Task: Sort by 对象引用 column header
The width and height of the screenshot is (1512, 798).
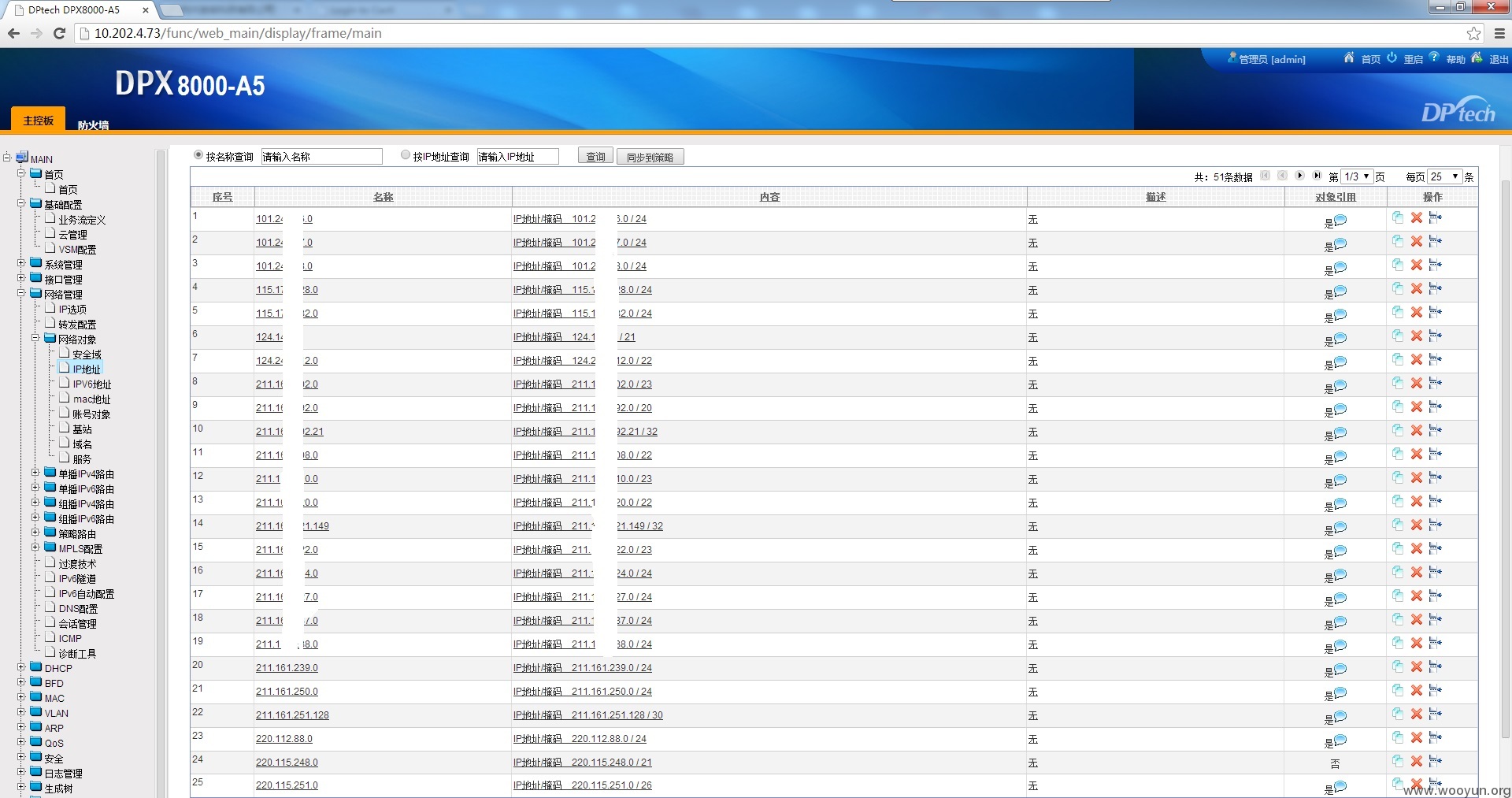Action: pos(1336,197)
